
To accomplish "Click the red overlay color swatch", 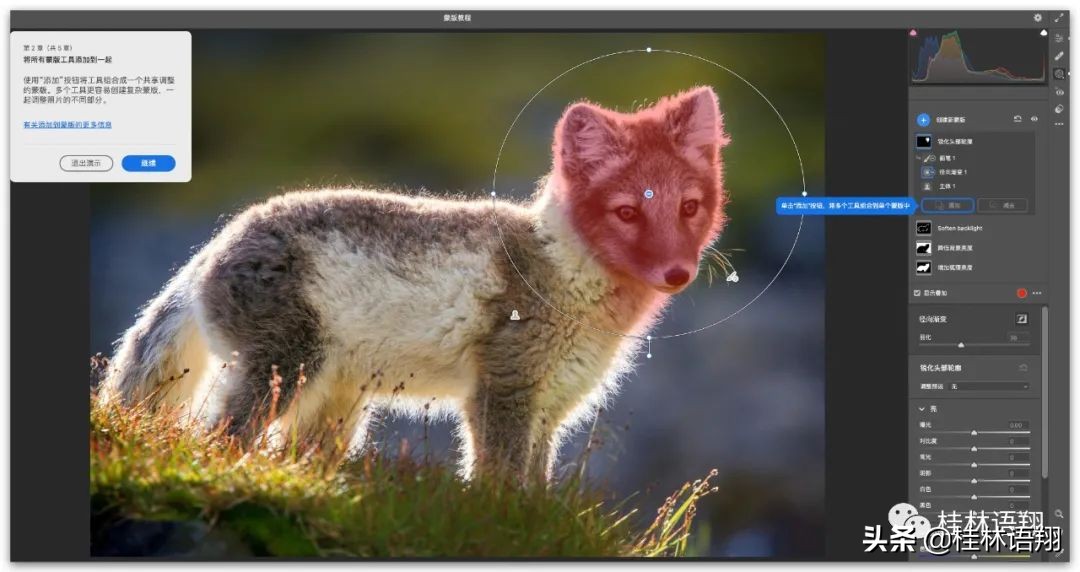I will 1022,293.
